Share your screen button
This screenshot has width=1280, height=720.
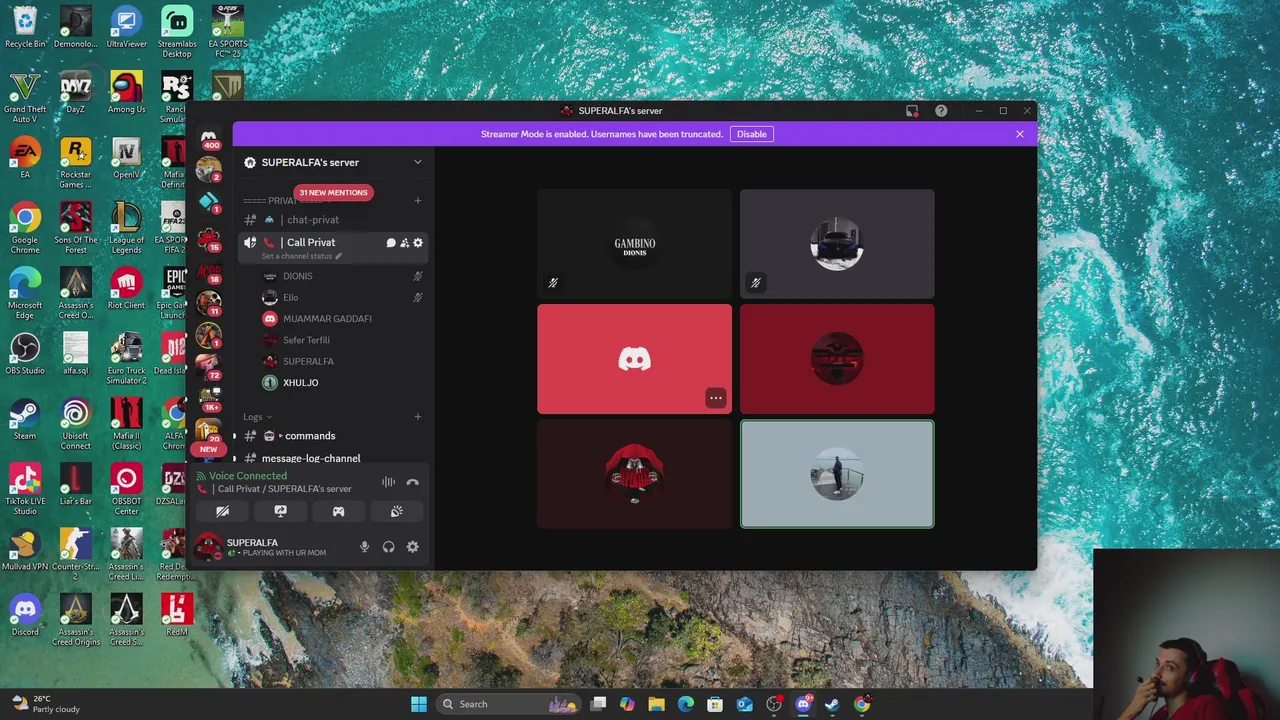point(281,511)
